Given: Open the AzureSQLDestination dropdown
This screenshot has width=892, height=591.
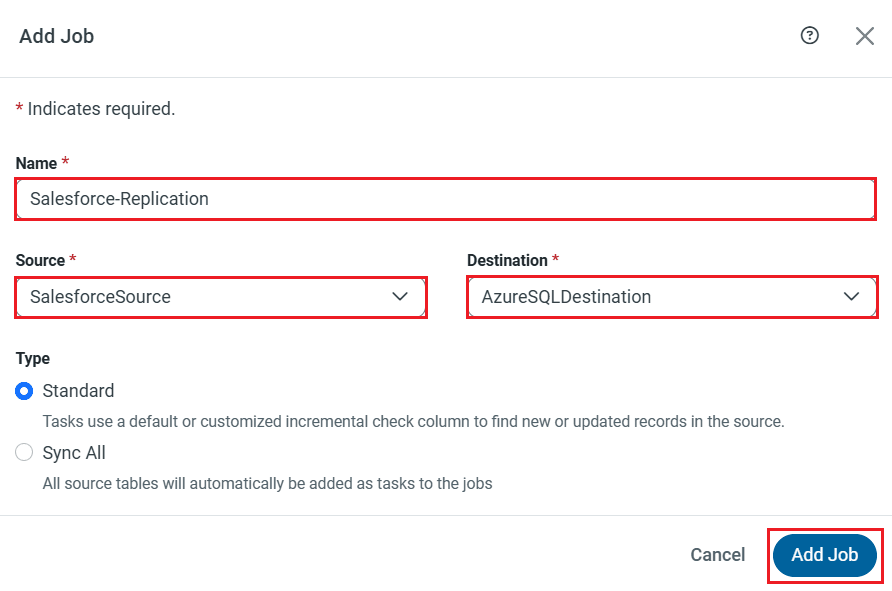Looking at the screenshot, I should click(x=672, y=296).
